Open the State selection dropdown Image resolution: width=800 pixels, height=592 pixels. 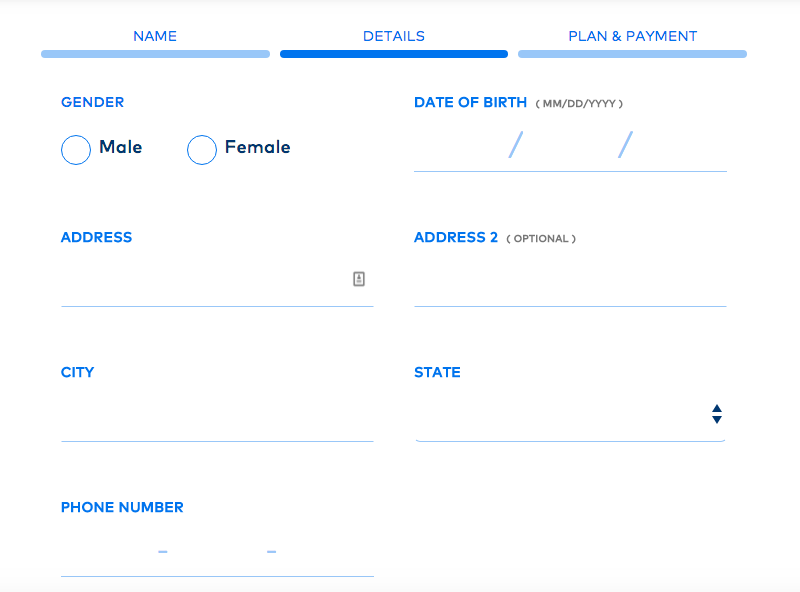pos(570,415)
